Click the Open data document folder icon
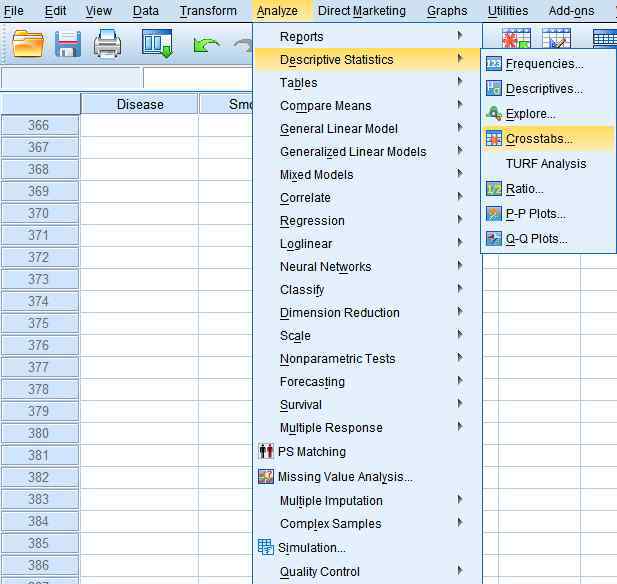This screenshot has height=584, width=617. [x=28, y=44]
